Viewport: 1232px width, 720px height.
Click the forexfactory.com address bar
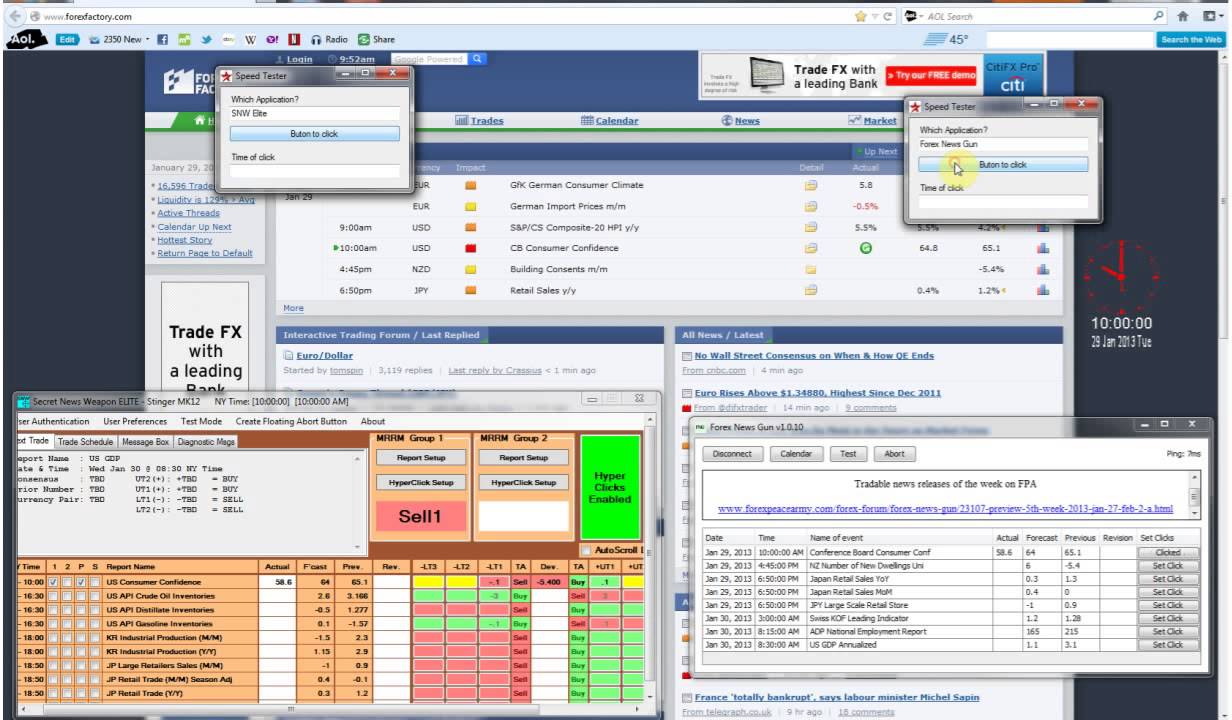click(440, 16)
